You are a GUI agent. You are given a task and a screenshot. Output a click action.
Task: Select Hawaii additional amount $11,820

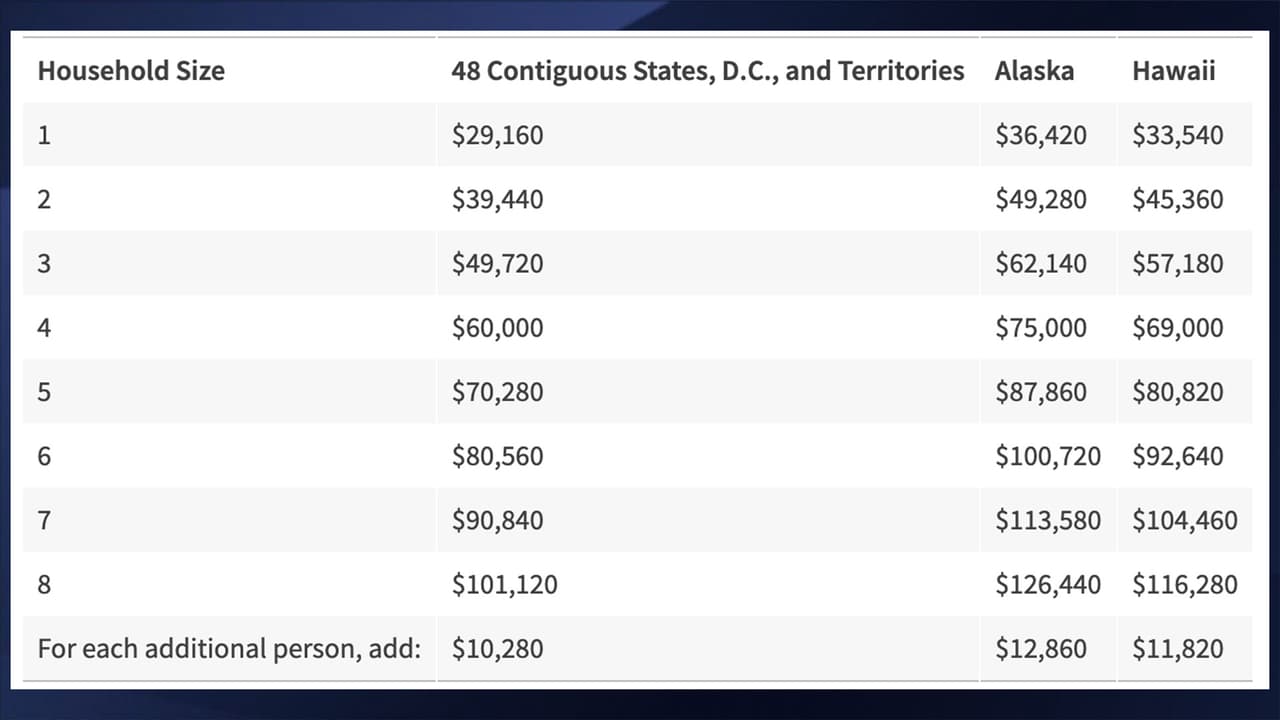pos(1177,648)
